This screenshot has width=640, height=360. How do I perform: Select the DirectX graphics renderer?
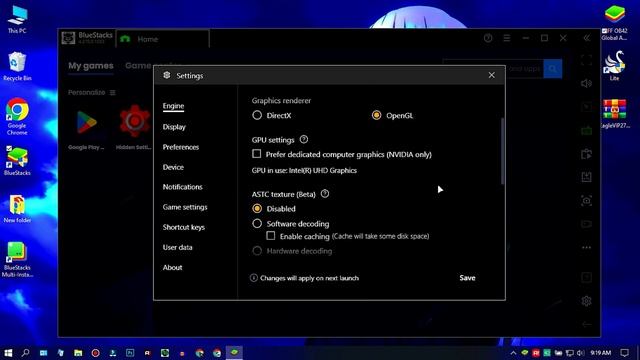click(x=257, y=116)
